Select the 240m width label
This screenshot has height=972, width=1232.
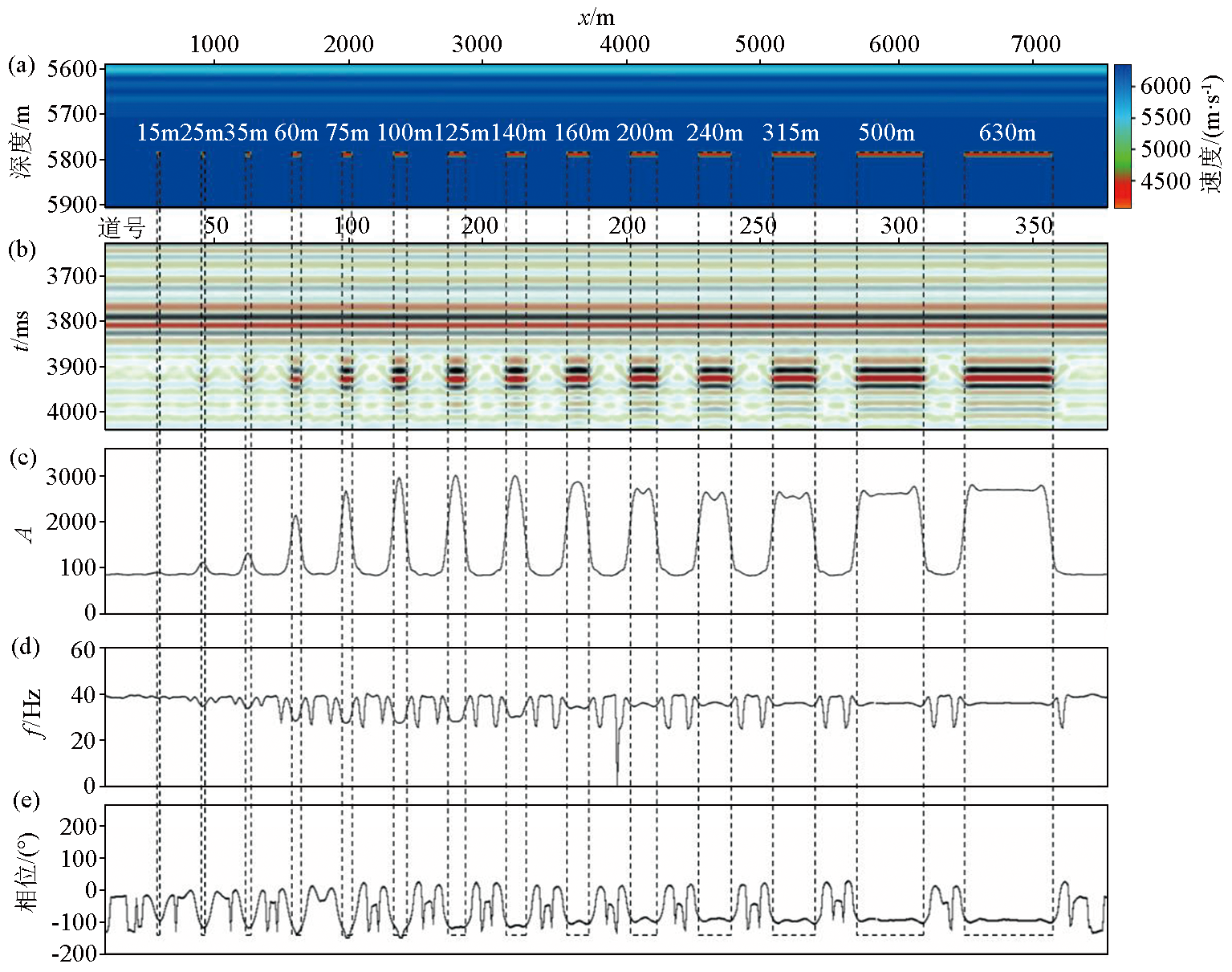coord(714,132)
